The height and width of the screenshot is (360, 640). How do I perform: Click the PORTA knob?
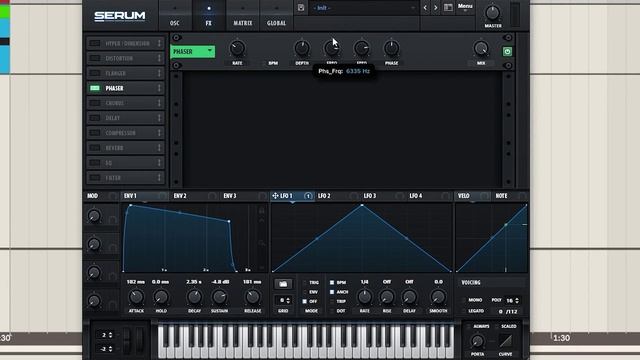[x=477, y=341]
